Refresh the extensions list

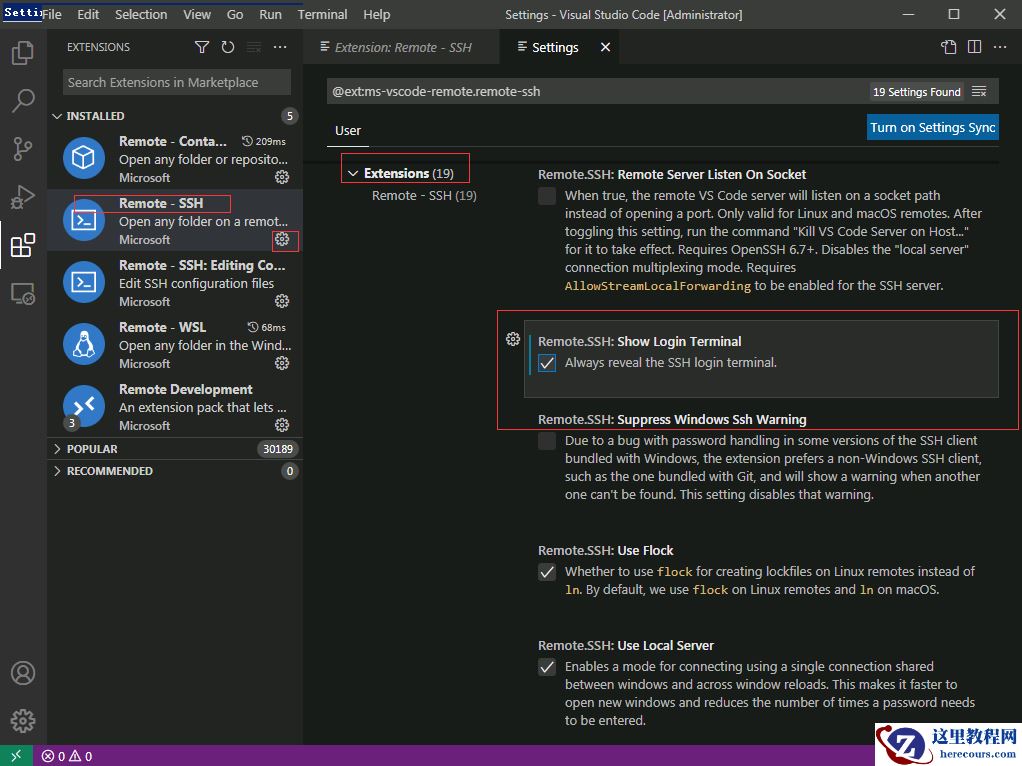point(228,47)
